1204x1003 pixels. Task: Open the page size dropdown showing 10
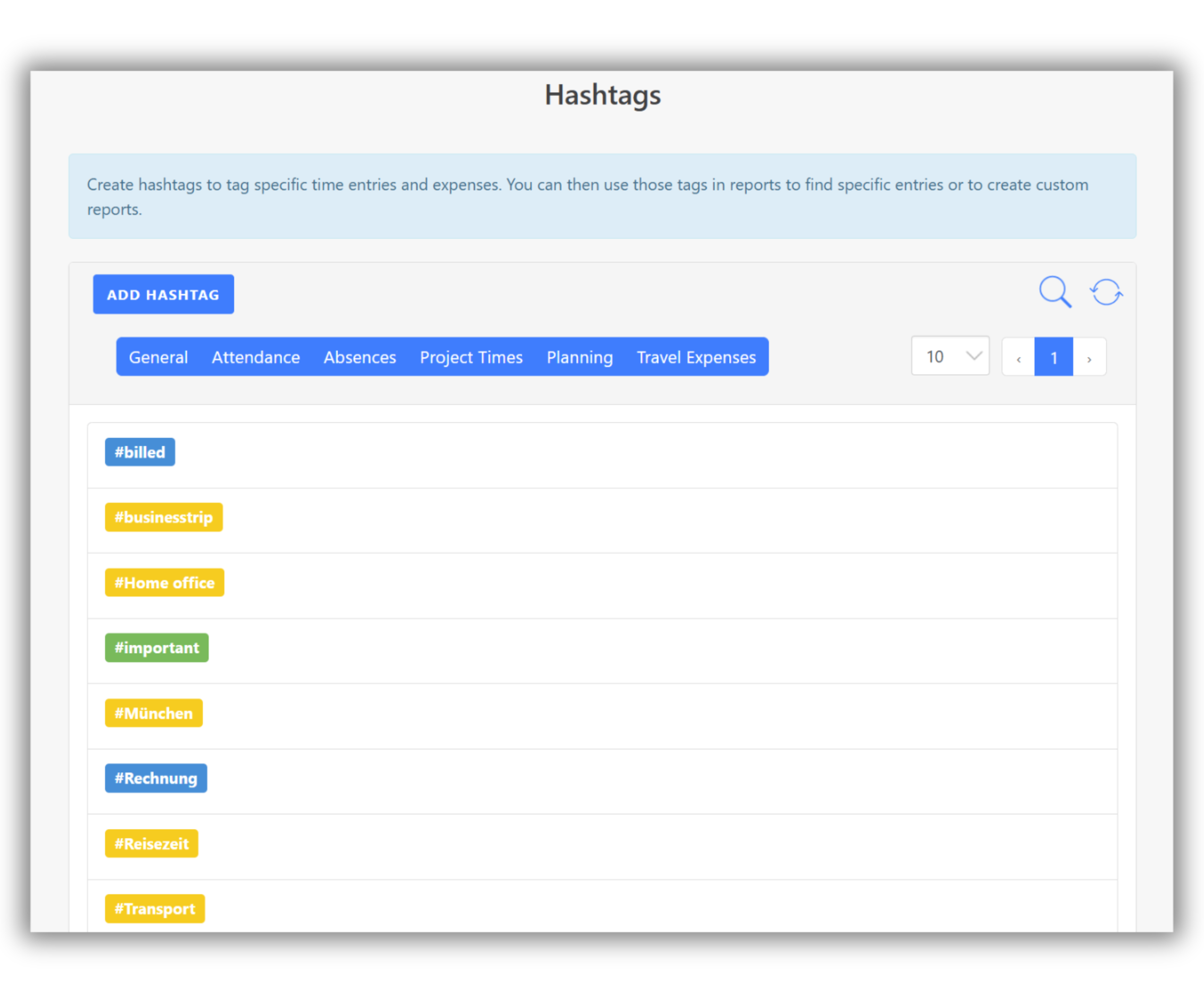click(950, 356)
